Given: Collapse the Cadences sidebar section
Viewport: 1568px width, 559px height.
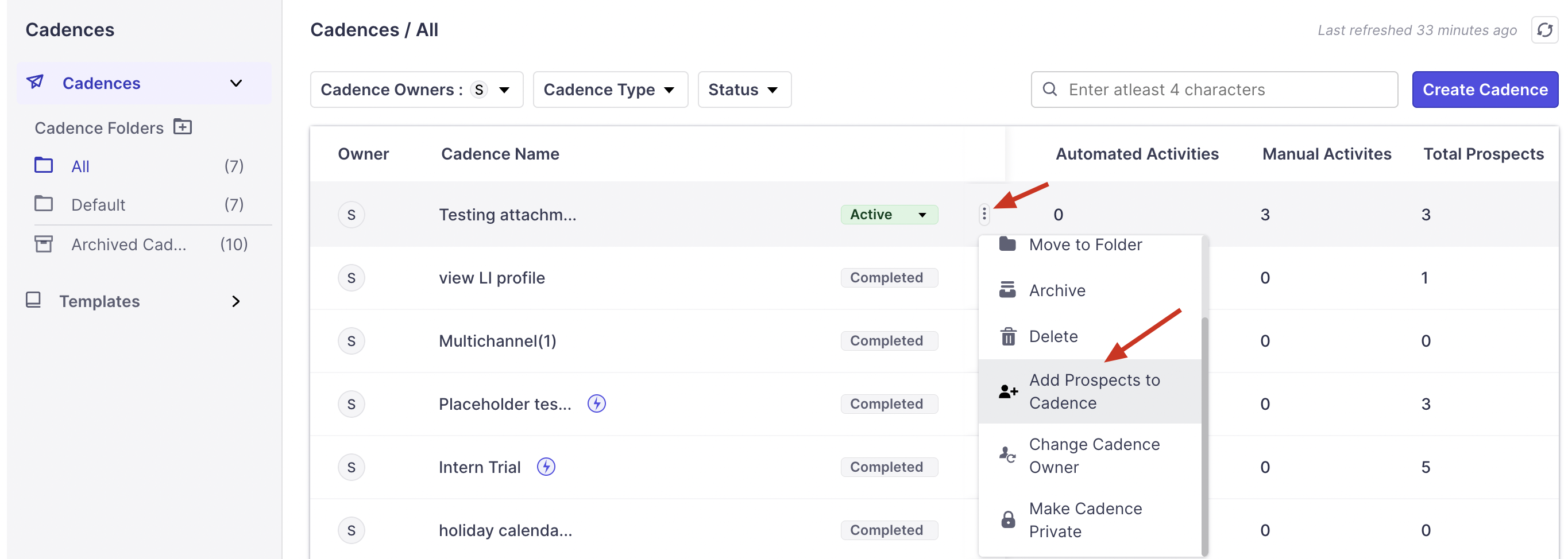Looking at the screenshot, I should 235,83.
